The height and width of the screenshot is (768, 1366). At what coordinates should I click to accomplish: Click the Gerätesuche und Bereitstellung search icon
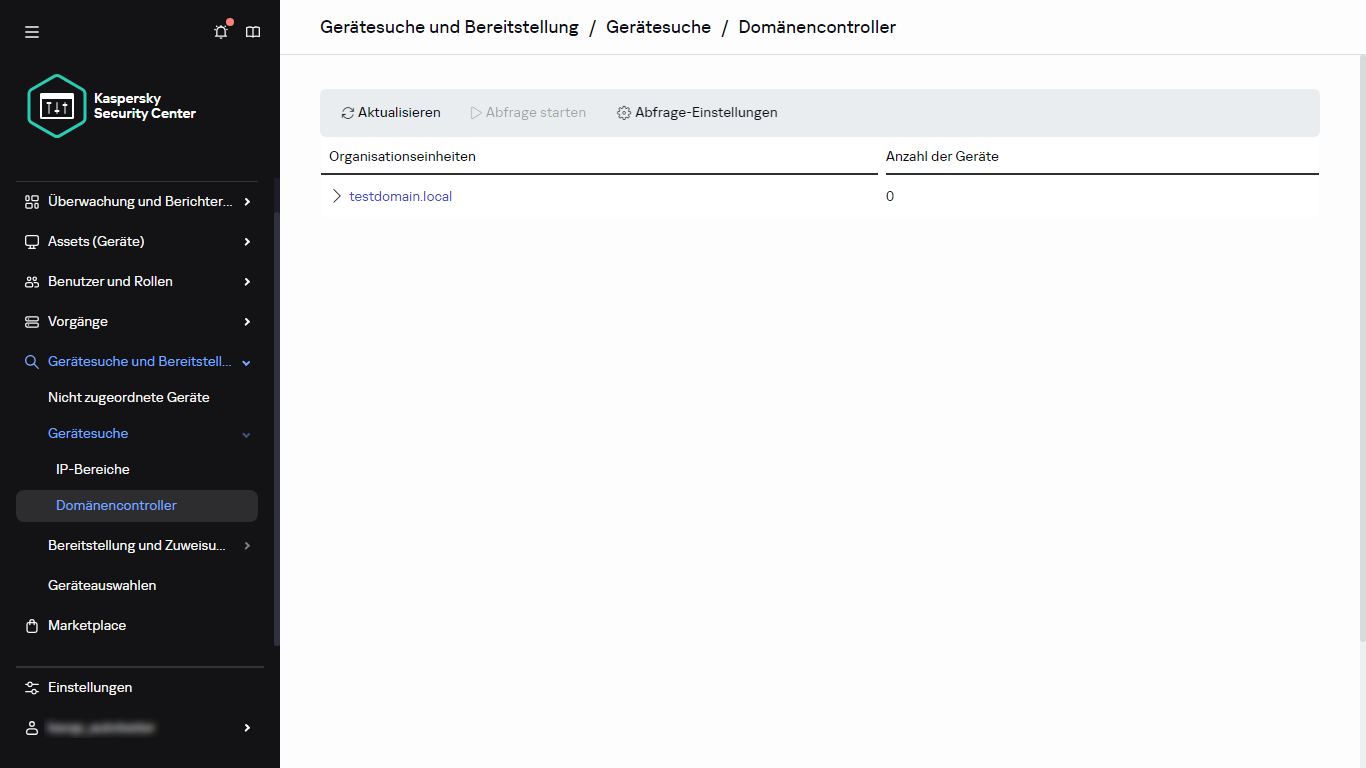(x=31, y=361)
